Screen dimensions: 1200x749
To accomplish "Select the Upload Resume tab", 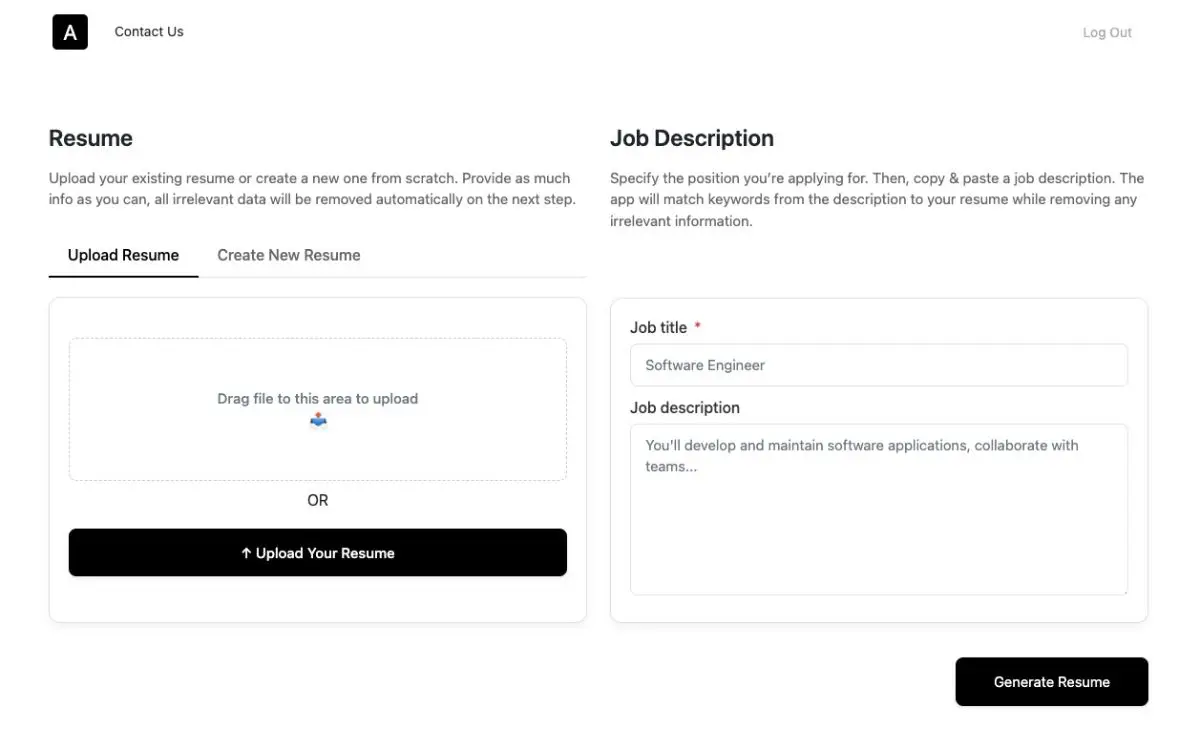I will 123,255.
